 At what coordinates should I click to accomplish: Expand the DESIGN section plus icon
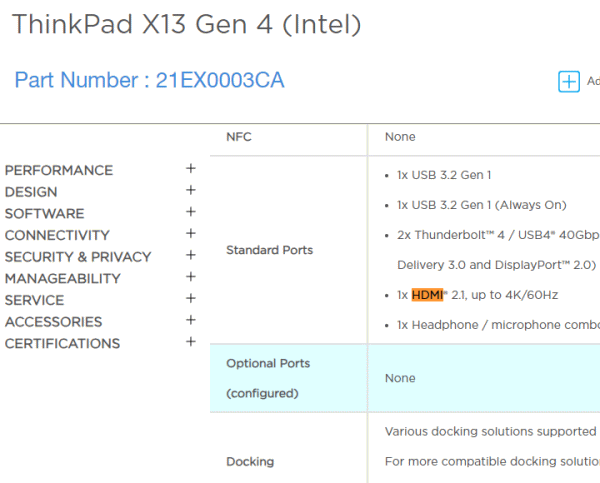coord(191,190)
